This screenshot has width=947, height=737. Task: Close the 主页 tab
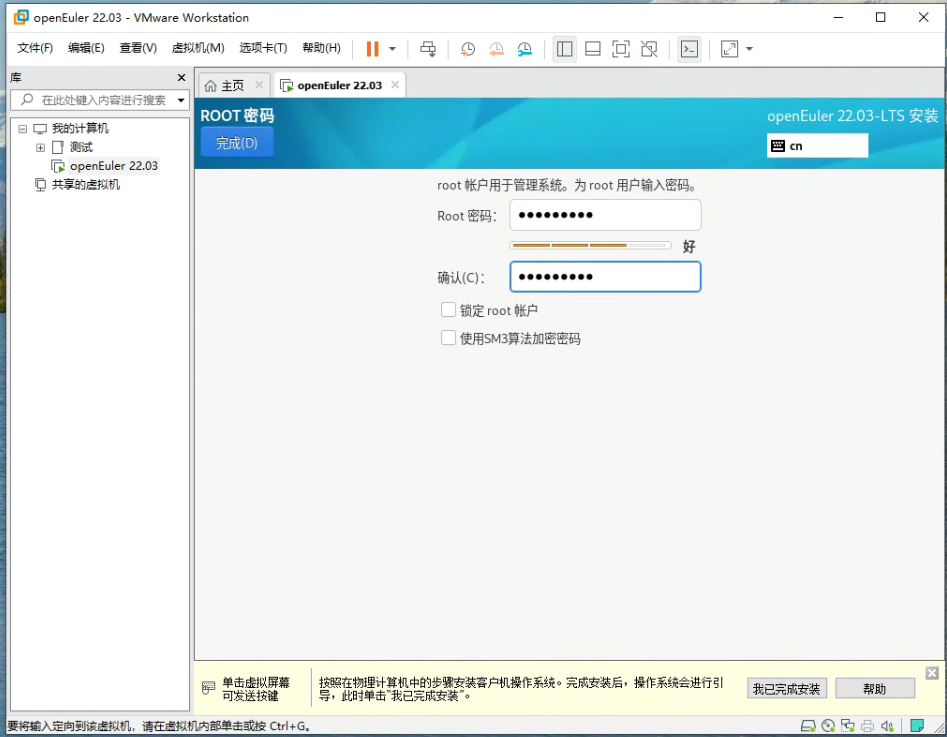coord(259,85)
